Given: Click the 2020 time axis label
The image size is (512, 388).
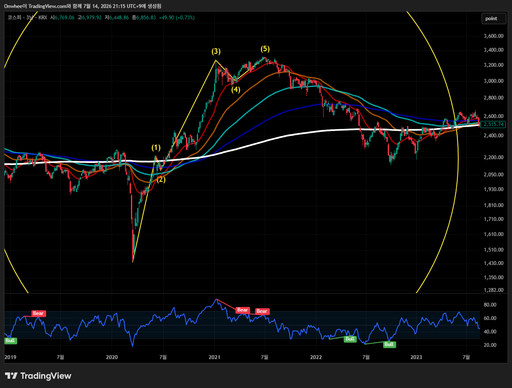Looking at the screenshot, I should pos(112,357).
